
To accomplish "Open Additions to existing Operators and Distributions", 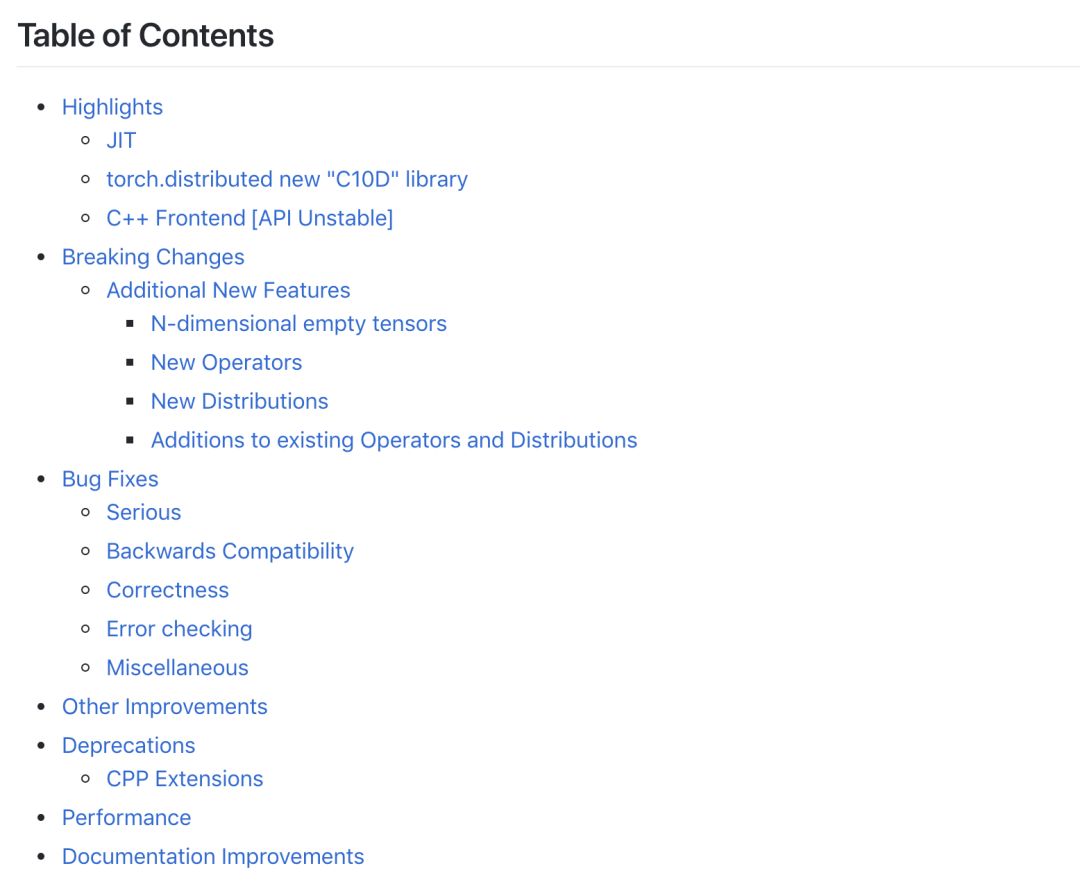I will (x=394, y=441).
